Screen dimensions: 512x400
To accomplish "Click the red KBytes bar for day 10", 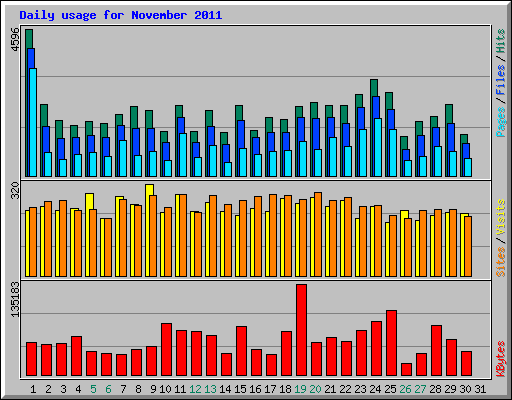I will [166, 349].
